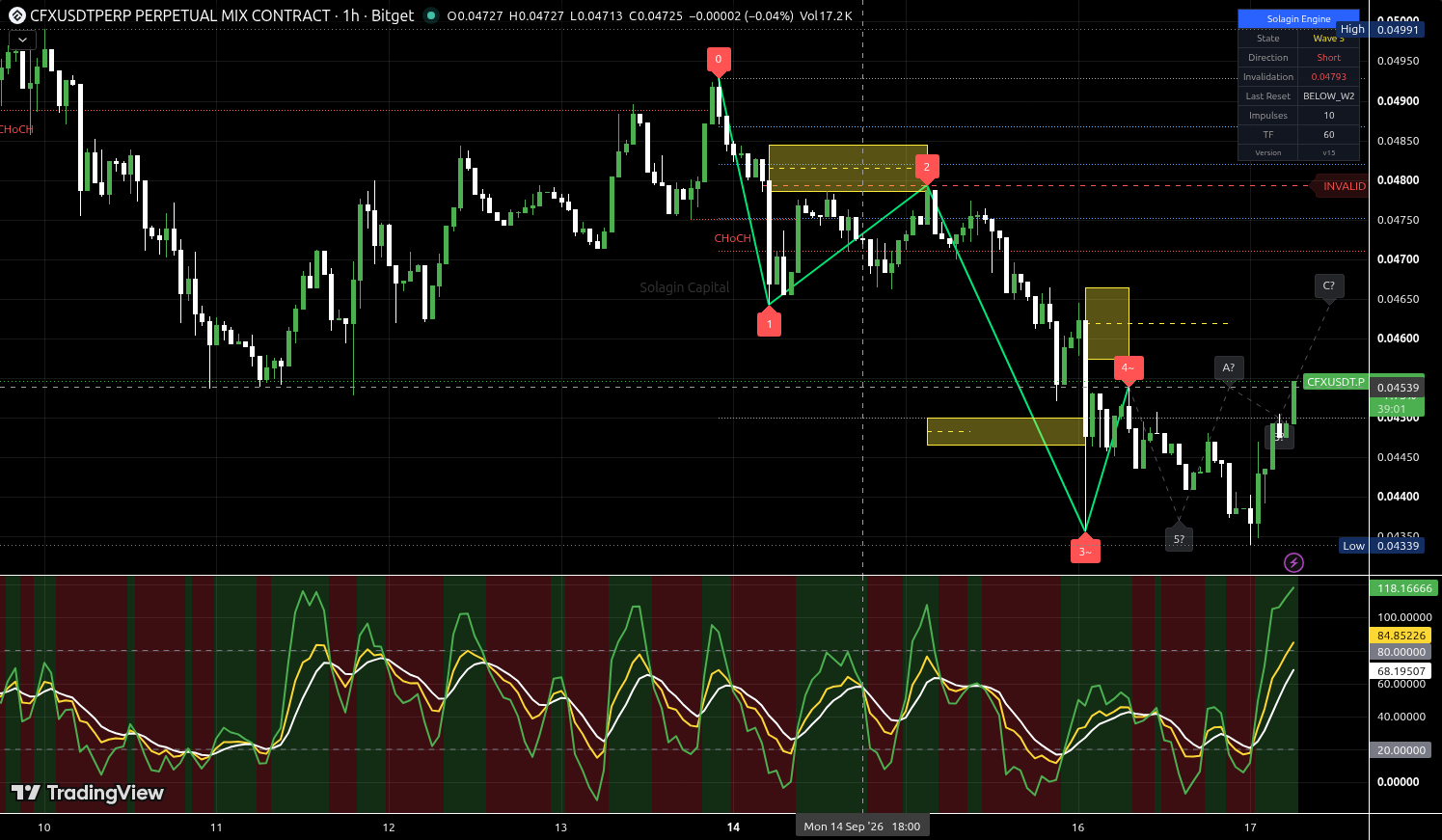Click the C0.04725 close value
1442x840 pixels.
point(657,16)
